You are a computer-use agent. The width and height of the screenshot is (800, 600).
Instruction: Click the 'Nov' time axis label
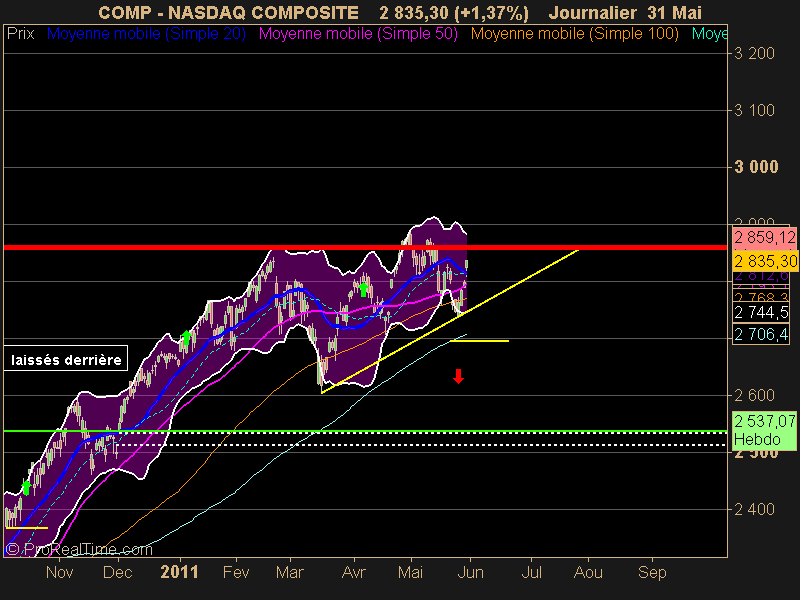click(x=60, y=572)
